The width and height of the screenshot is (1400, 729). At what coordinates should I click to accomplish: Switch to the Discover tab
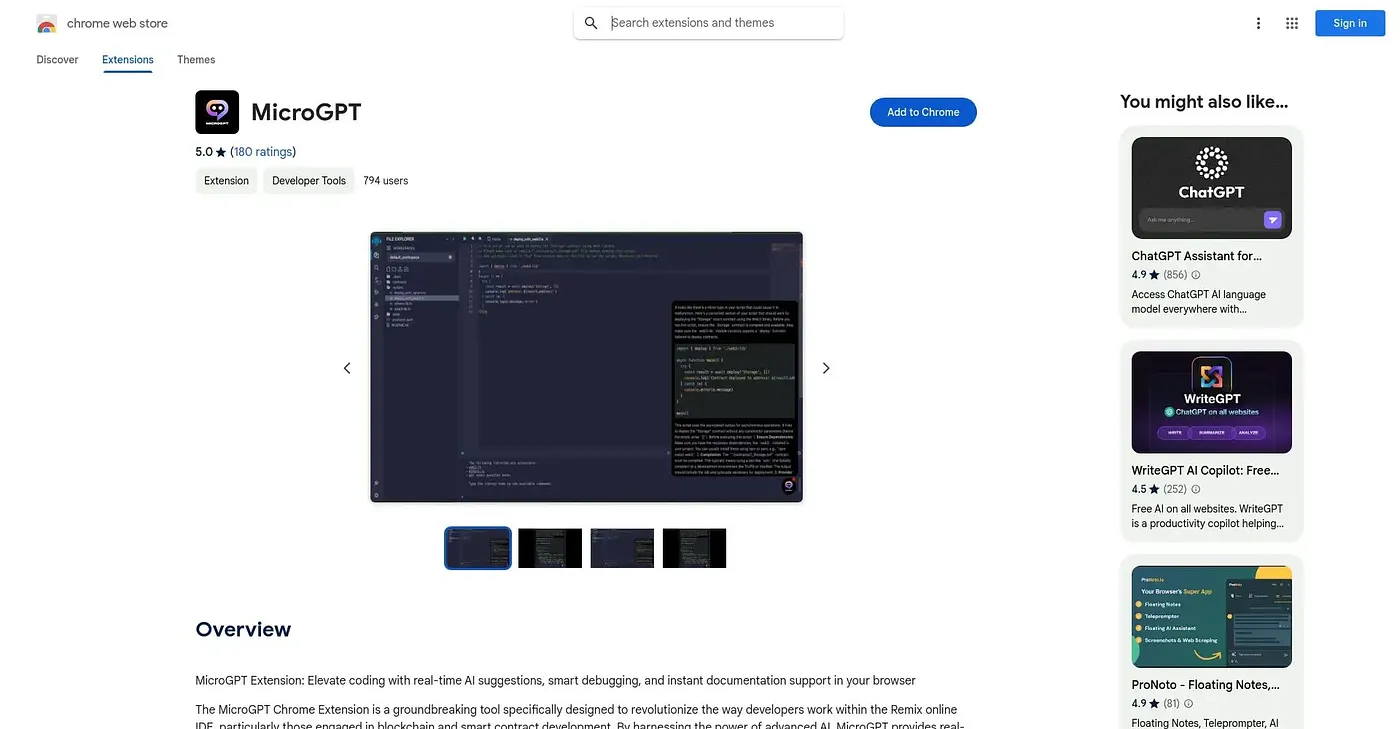click(x=57, y=60)
